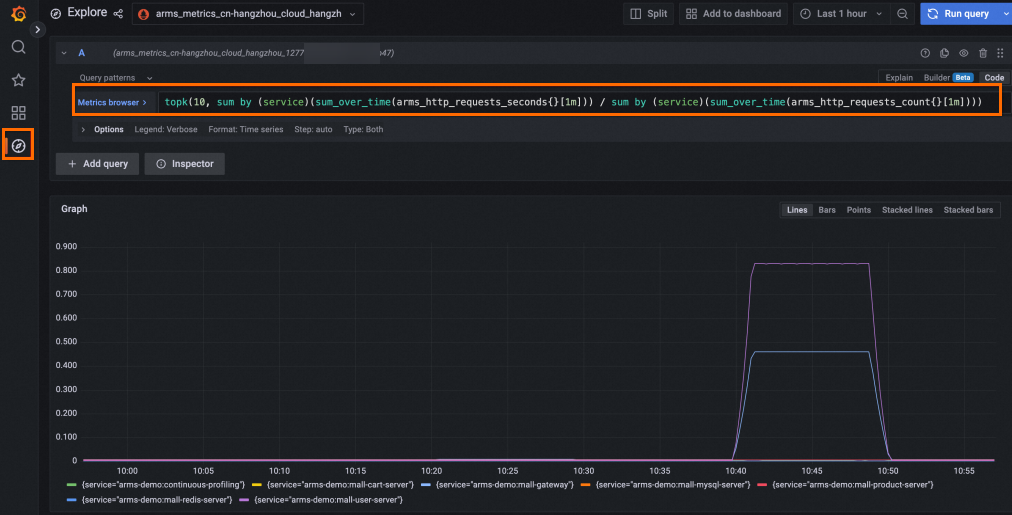The width and height of the screenshot is (1012, 515).
Task: Switch graph style to Bars
Action: [x=827, y=210]
